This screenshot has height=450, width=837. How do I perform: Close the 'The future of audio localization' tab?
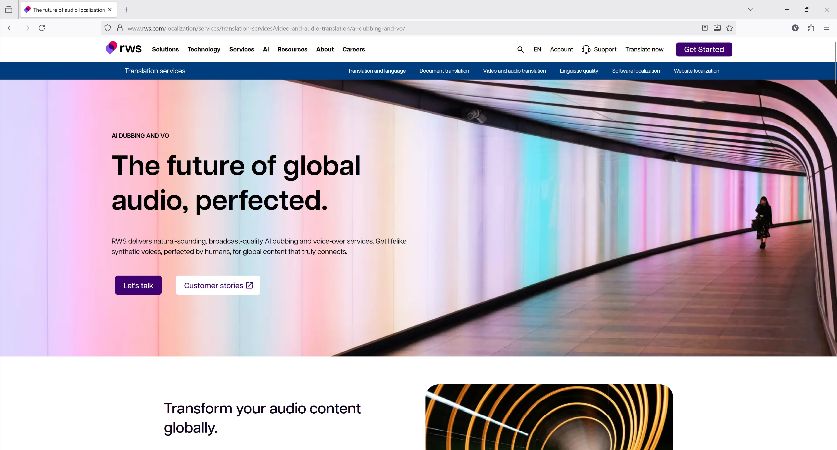(109, 10)
